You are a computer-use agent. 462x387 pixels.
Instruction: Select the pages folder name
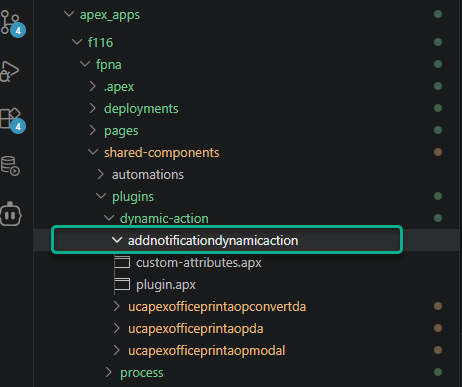click(121, 131)
